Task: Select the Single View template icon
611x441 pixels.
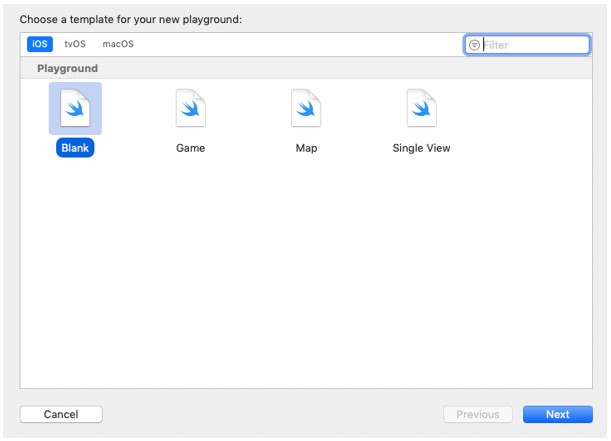Action: (422, 108)
